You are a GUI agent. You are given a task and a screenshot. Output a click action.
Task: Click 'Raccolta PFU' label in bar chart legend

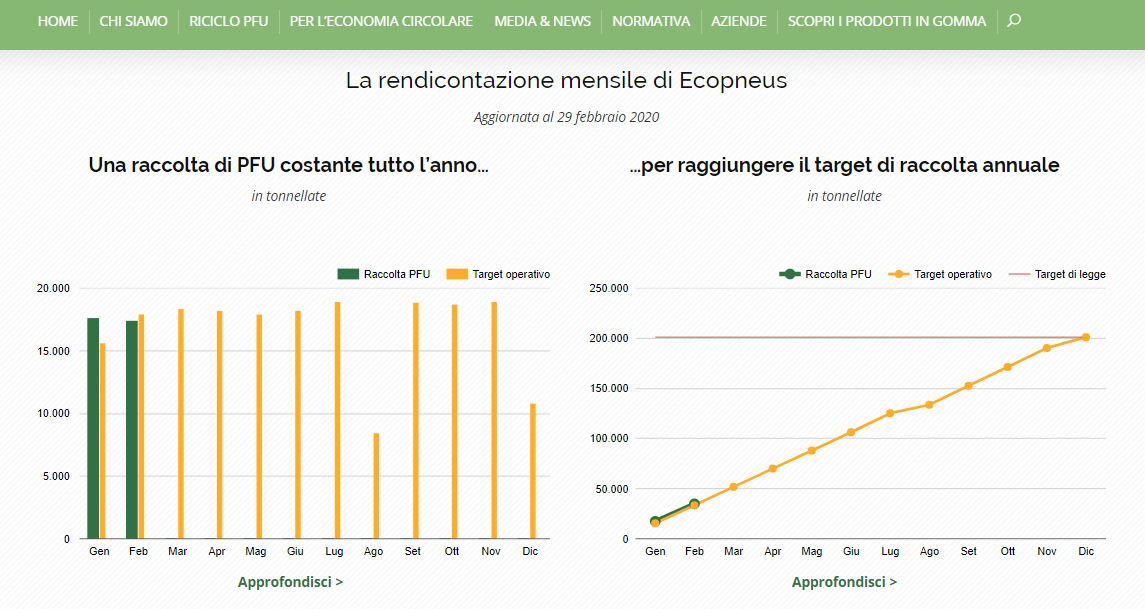coord(397,275)
